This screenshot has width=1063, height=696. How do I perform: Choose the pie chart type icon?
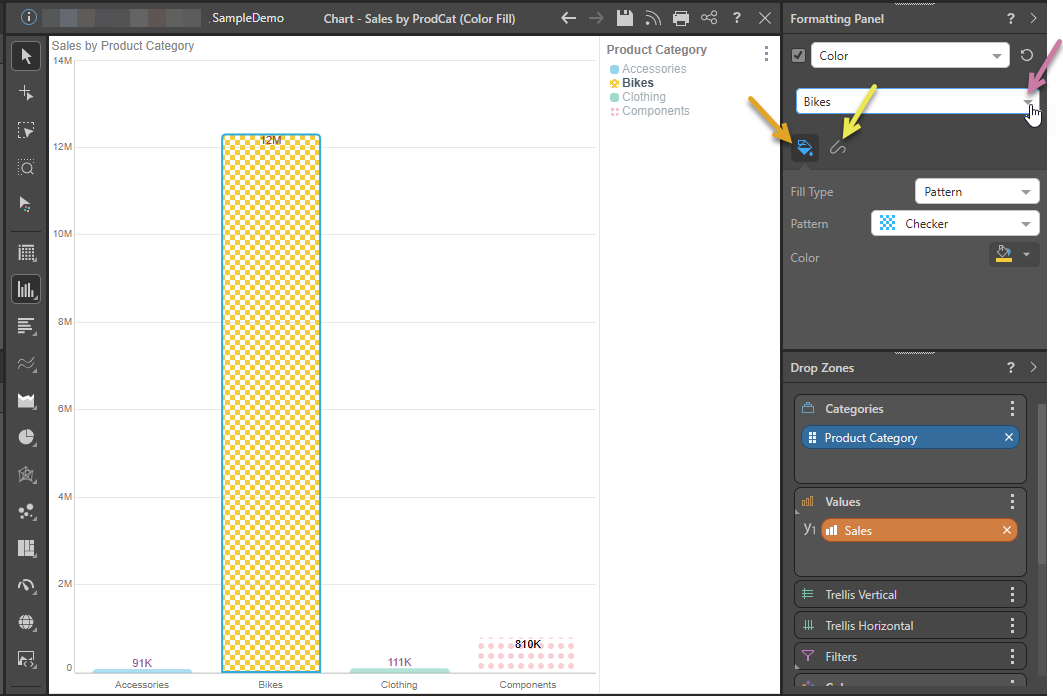[26, 437]
